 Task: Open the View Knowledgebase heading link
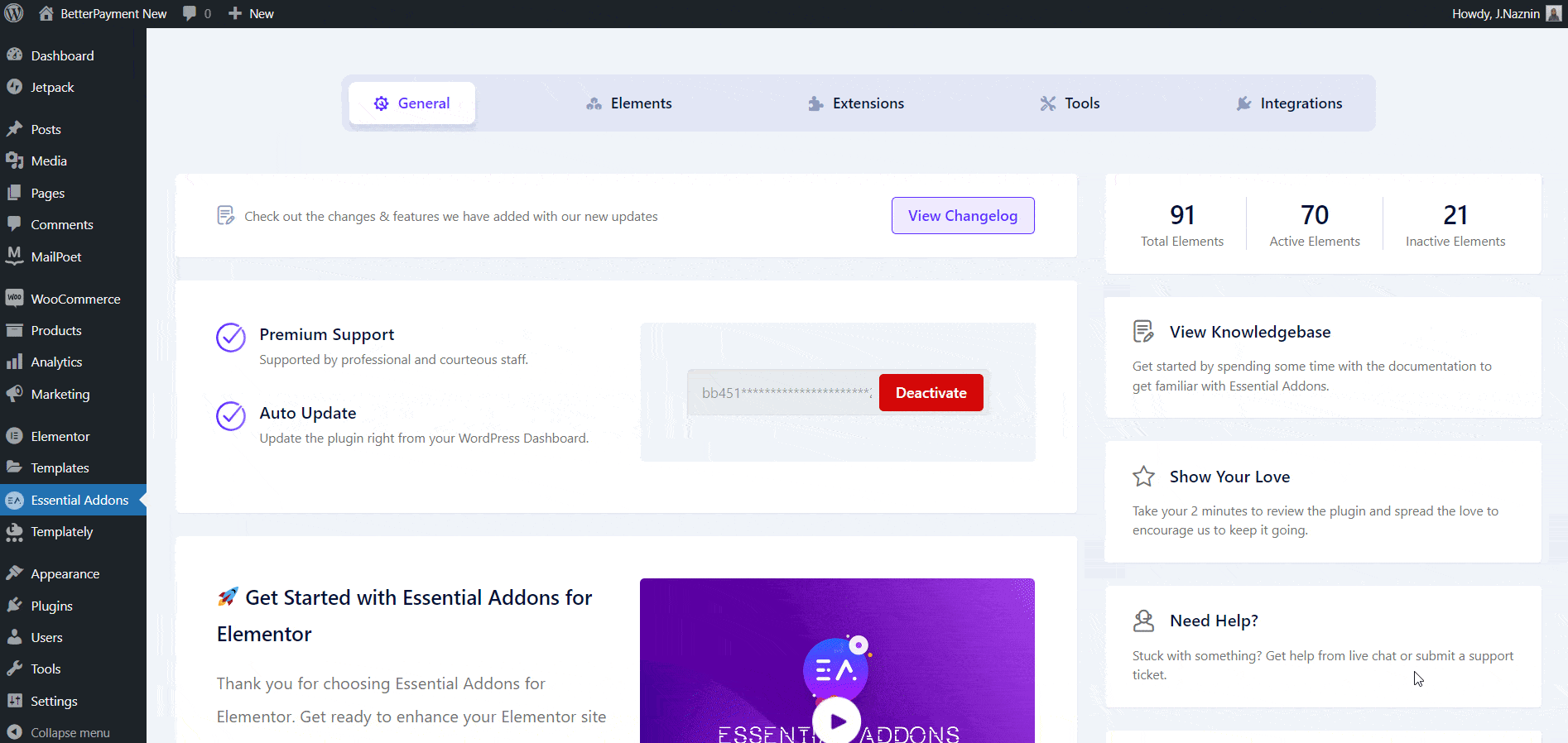click(1250, 332)
